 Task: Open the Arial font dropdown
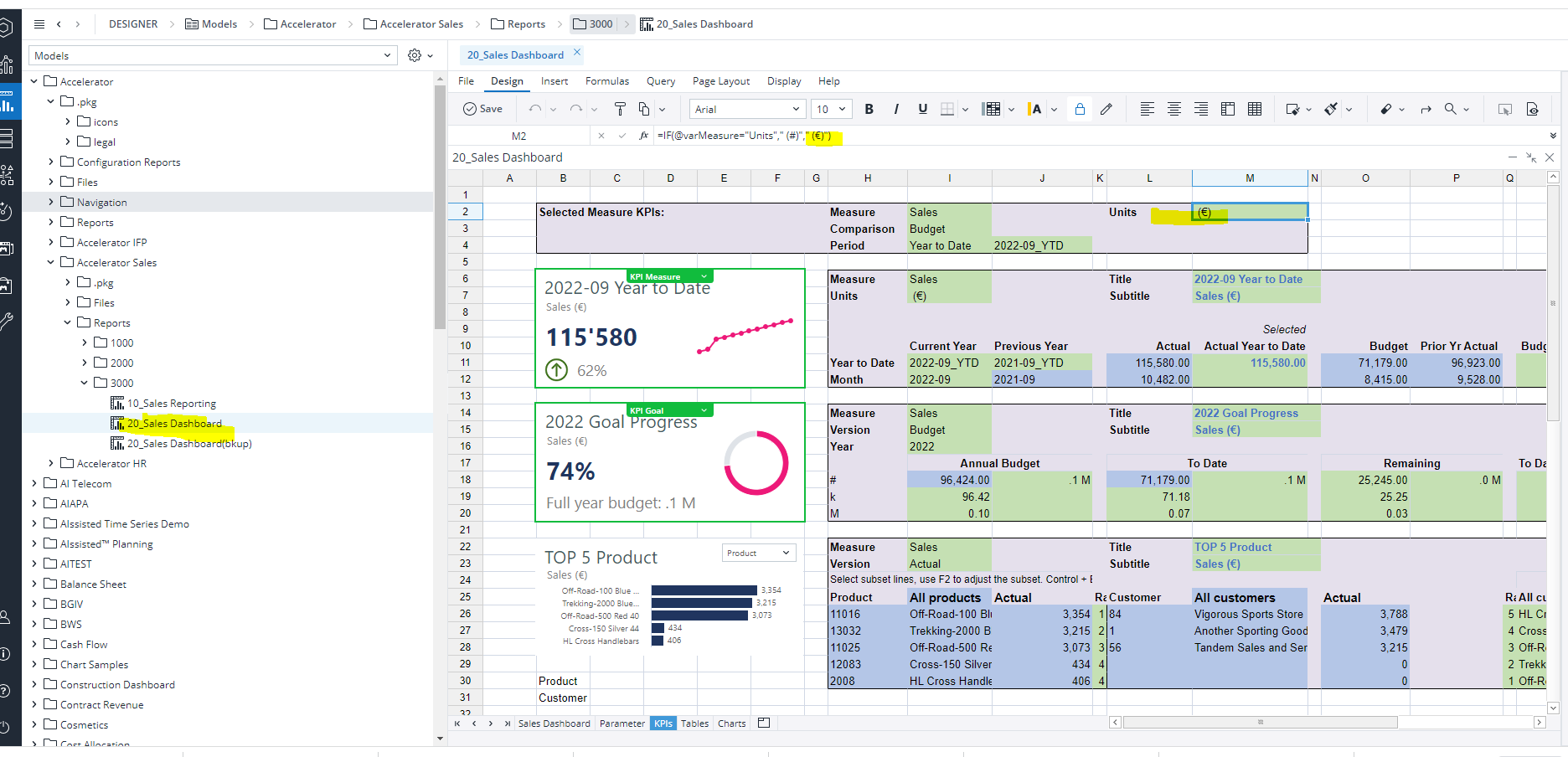click(x=746, y=109)
